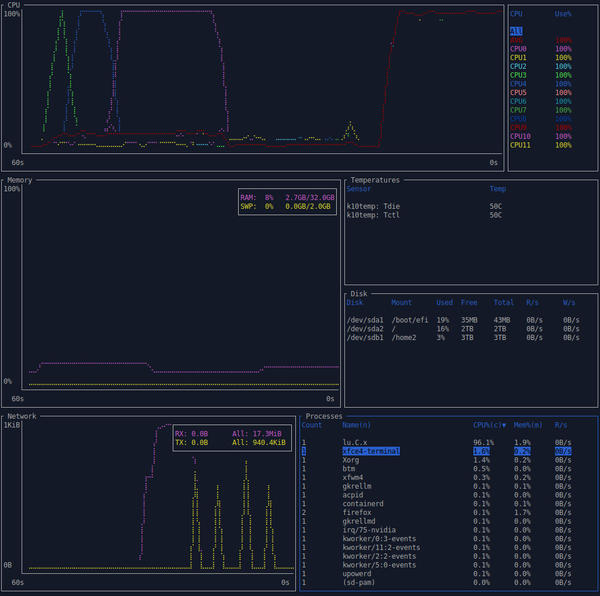Click the SWP usage line in memory legend
The image size is (600, 596).
285,207
